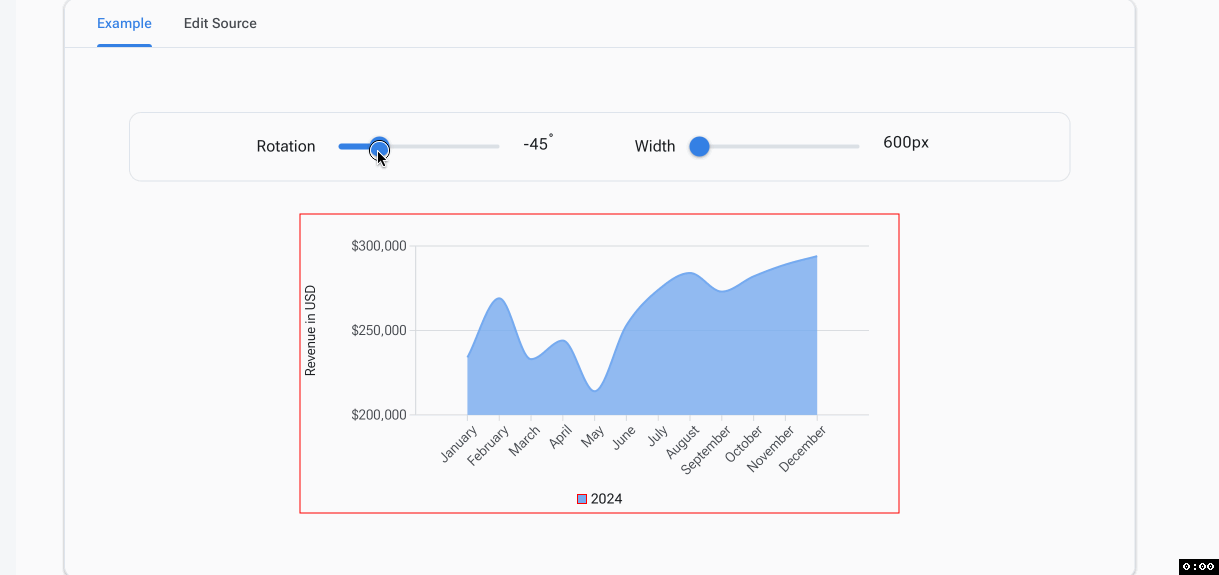Click the Rotation label
1219x575 pixels.
(286, 146)
